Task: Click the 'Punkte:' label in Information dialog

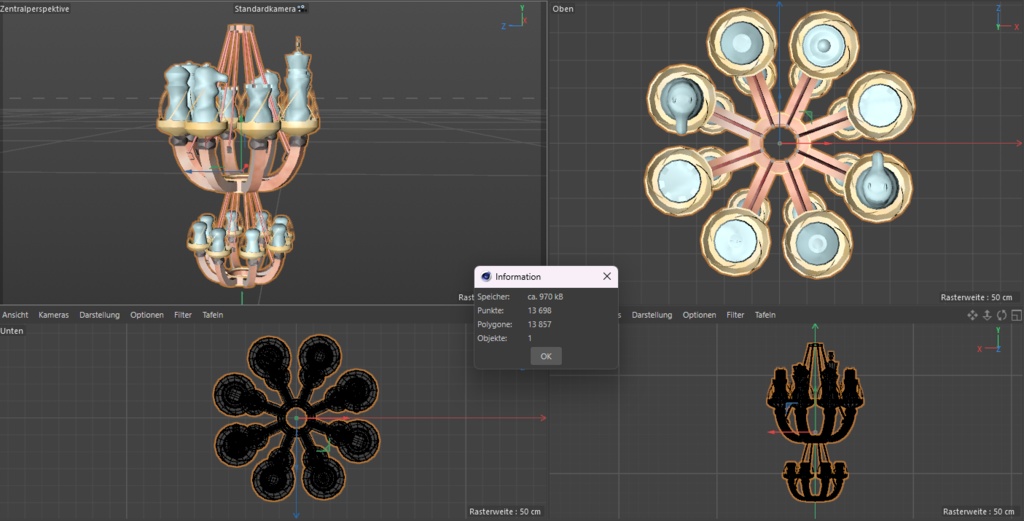Action: point(490,310)
